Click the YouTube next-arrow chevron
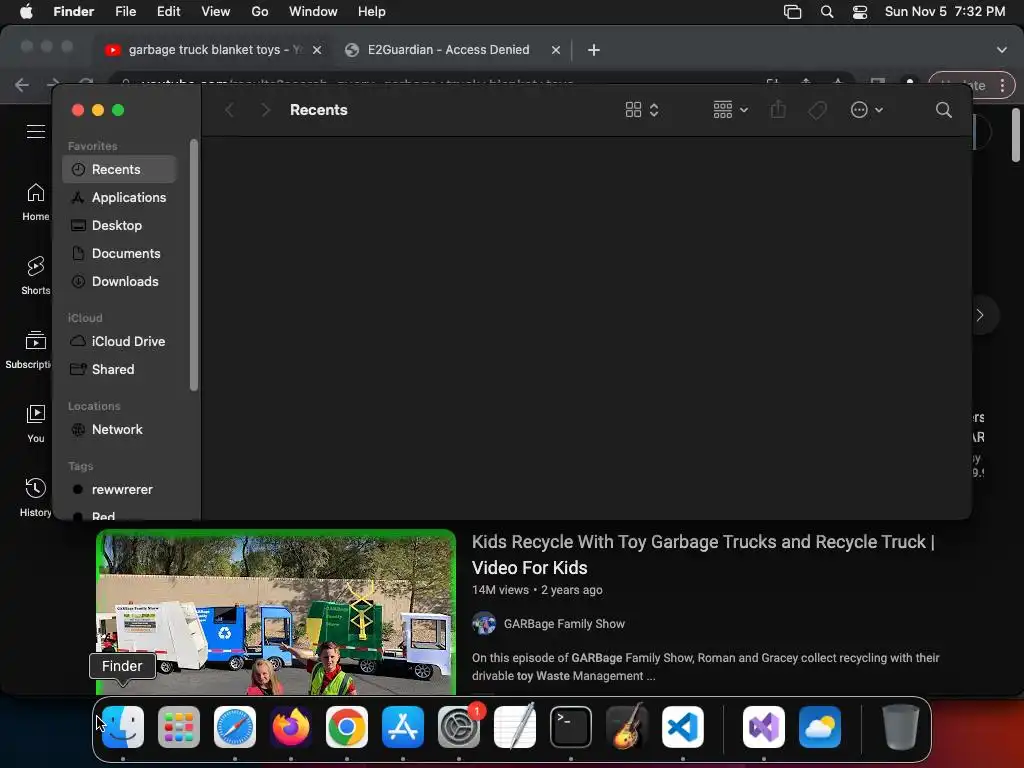The width and height of the screenshot is (1024, 768). point(980,315)
